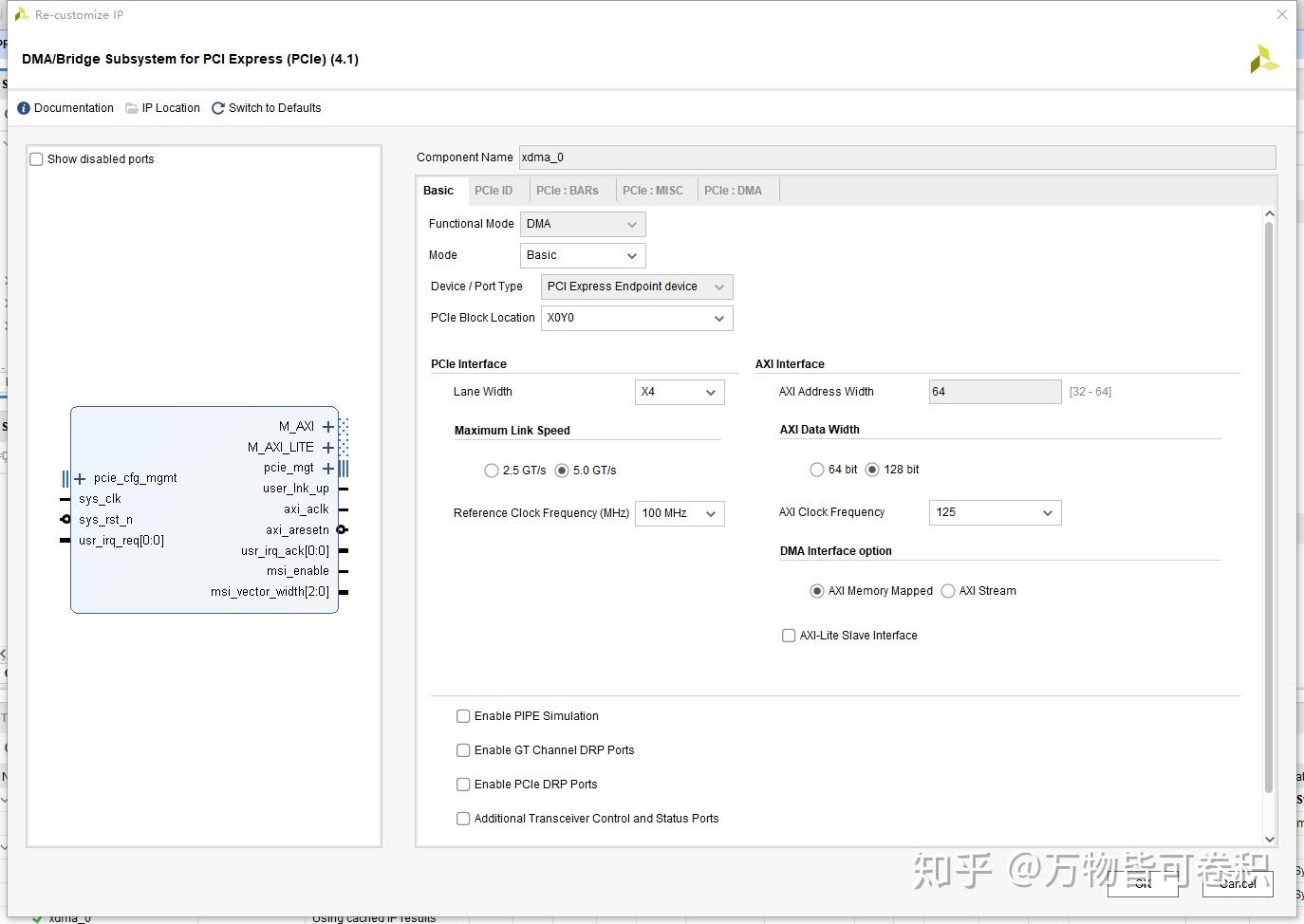
Task: Enable Show disabled ports
Action: click(x=36, y=158)
